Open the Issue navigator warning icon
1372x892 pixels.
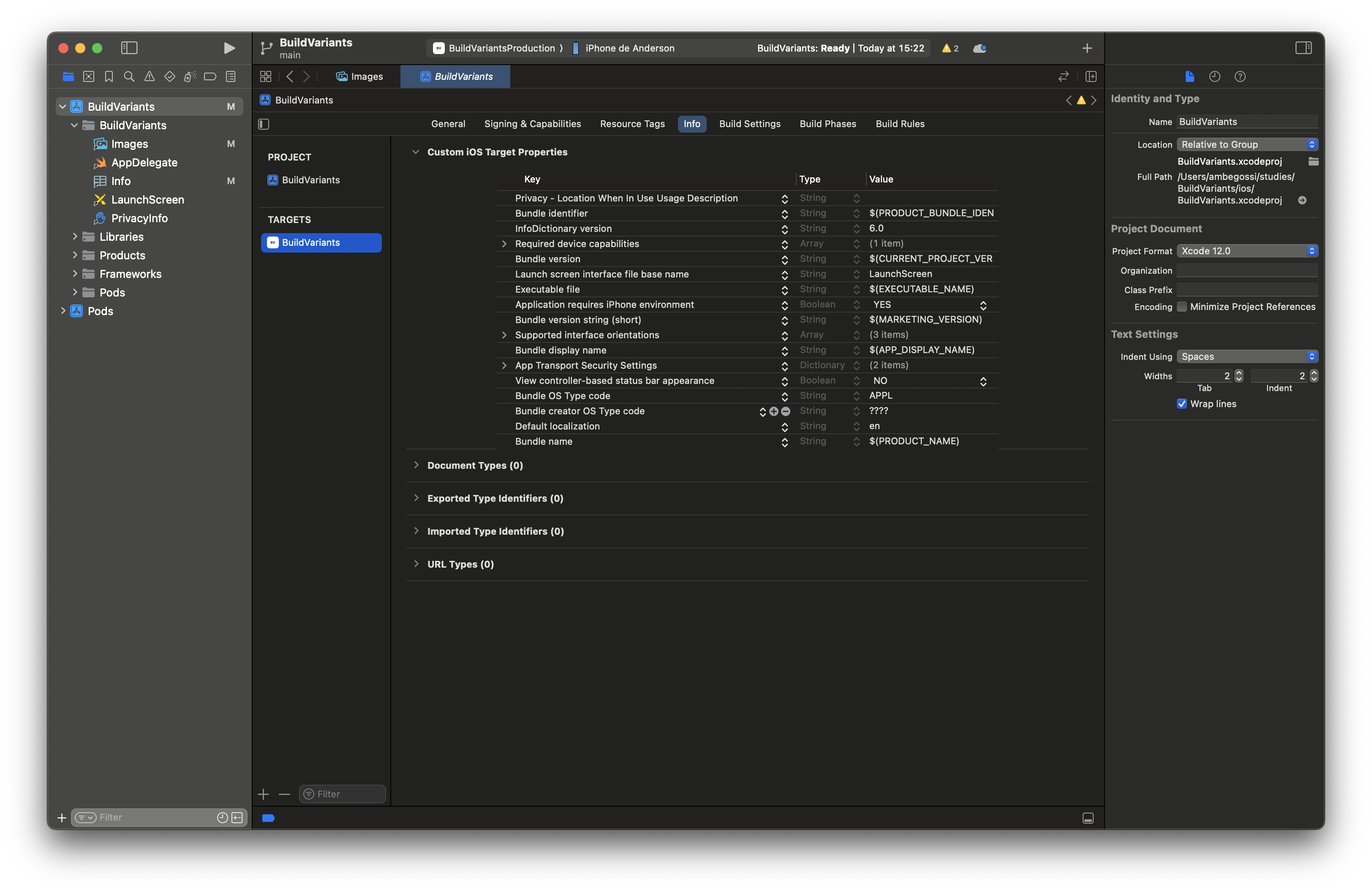(x=149, y=76)
